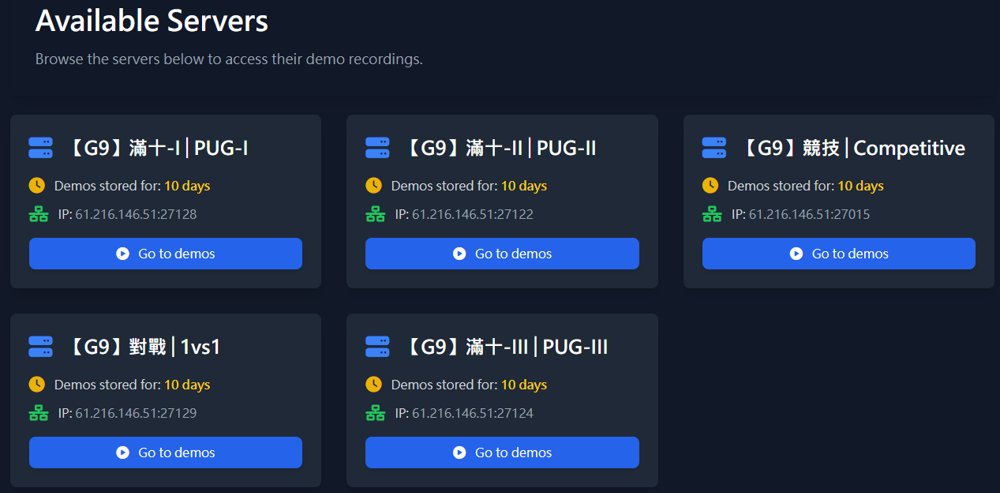Image resolution: width=1000 pixels, height=493 pixels.
Task: Click the server icon beside PUG-III title
Action: [377, 347]
